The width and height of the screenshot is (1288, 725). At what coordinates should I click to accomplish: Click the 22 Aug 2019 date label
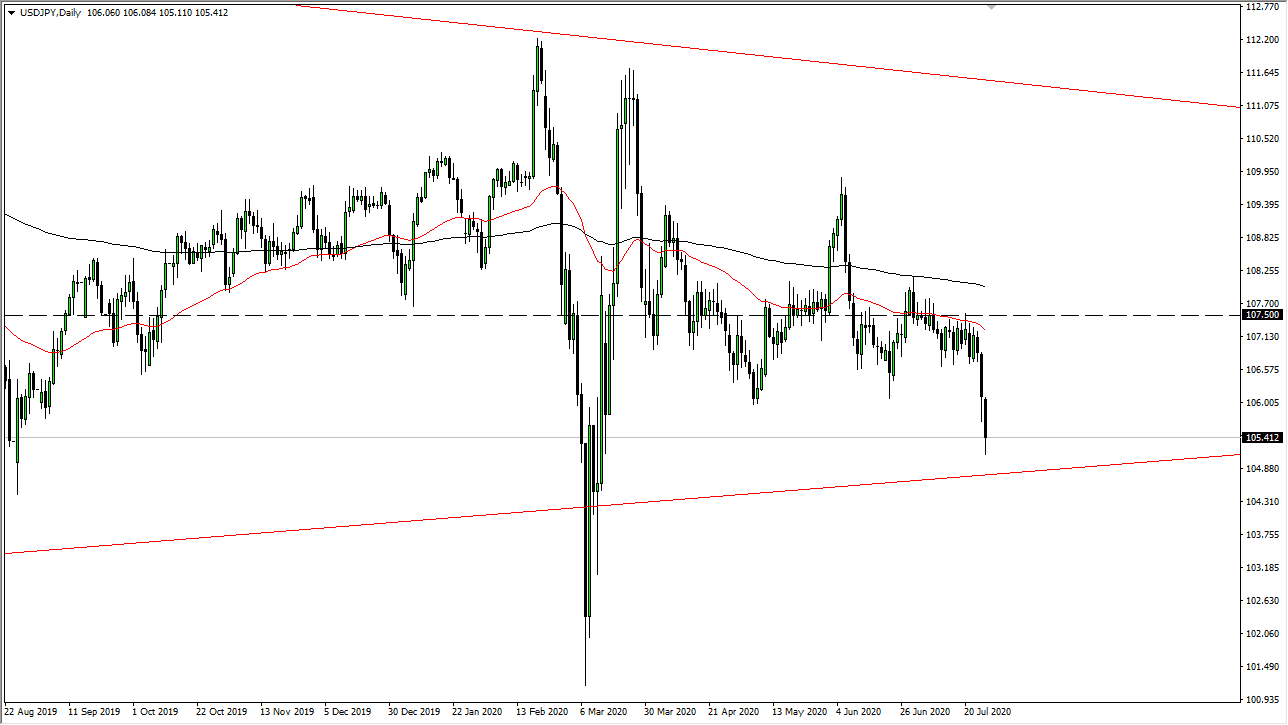31,712
